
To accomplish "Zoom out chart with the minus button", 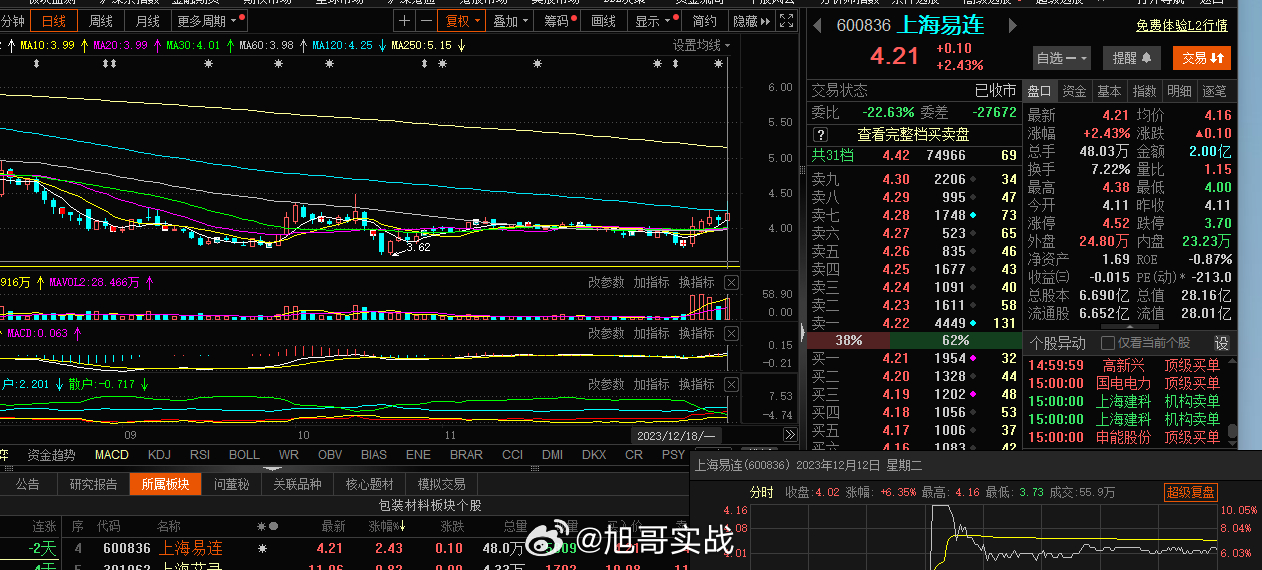I will click(x=426, y=21).
